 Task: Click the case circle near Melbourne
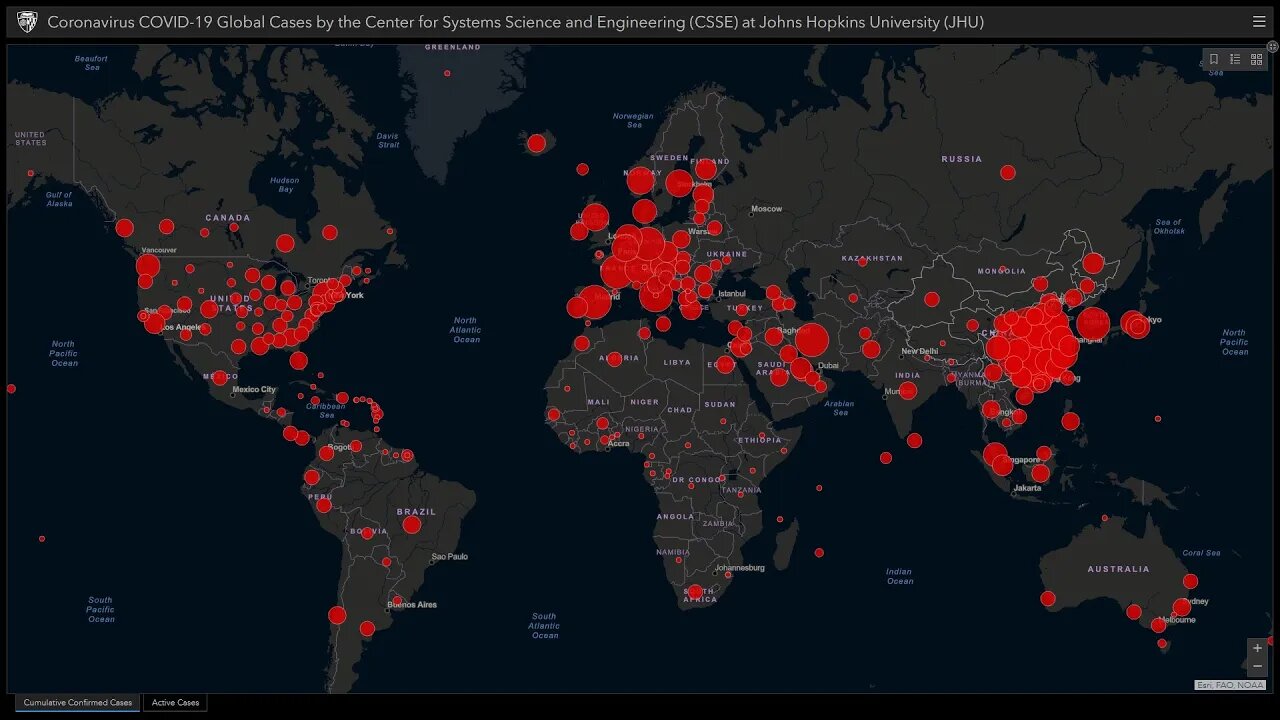point(1158,625)
